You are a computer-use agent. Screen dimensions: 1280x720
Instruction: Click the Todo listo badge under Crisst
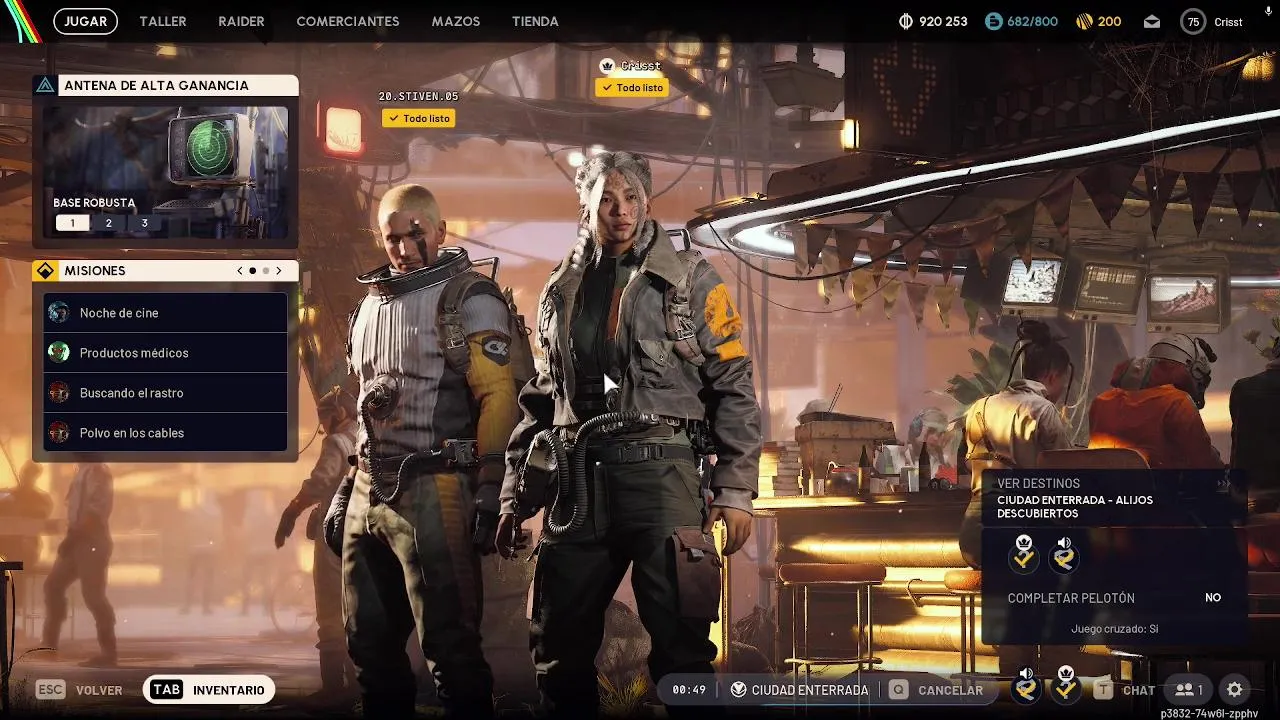(x=631, y=88)
